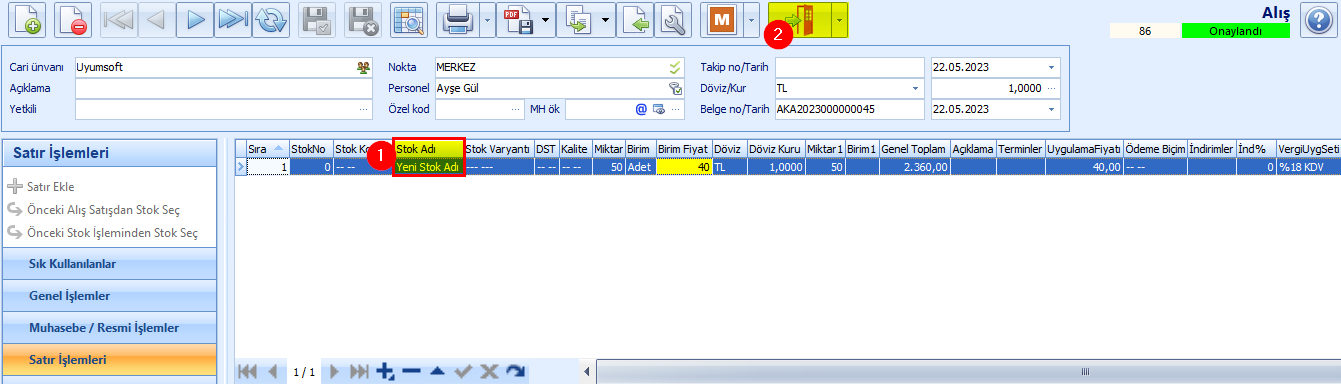
Task: Sort grid by the Sıra column header
Action: [268, 149]
